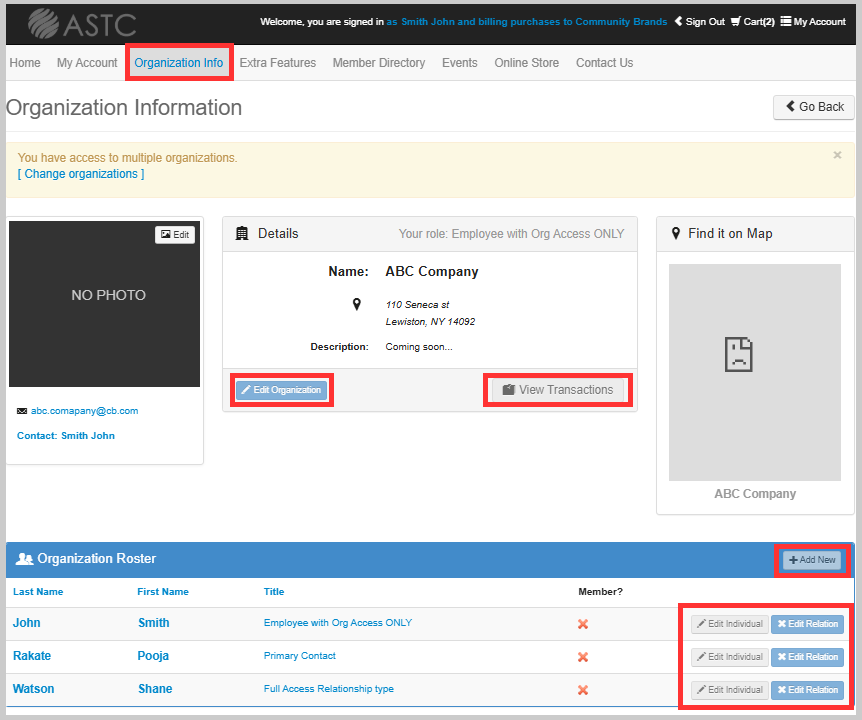Open first name Shane link
The width and height of the screenshot is (862, 720).
[x=155, y=689]
